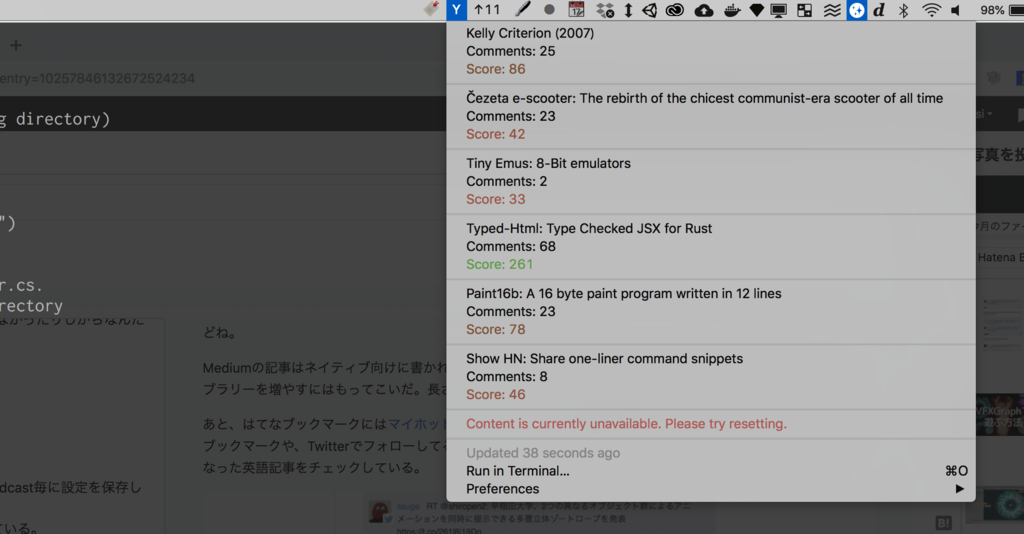Click the window grid layout icon in the menu bar

pyautogui.click(x=805, y=10)
